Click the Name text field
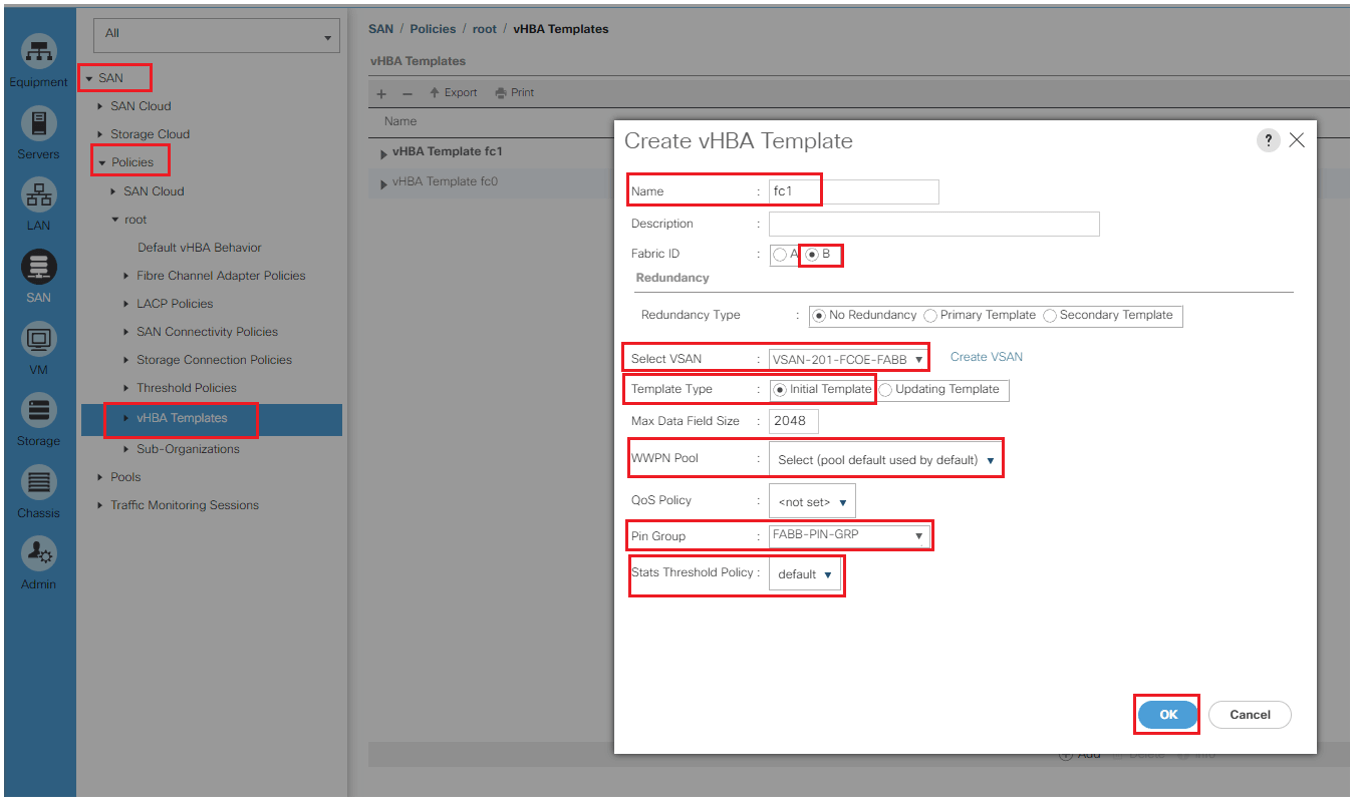 (854, 191)
